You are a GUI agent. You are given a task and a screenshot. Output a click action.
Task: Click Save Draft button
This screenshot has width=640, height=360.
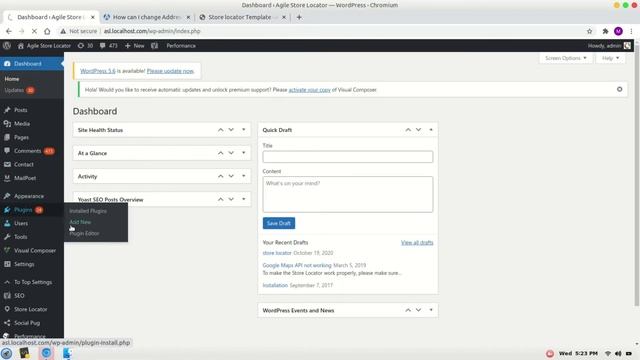coord(279,223)
